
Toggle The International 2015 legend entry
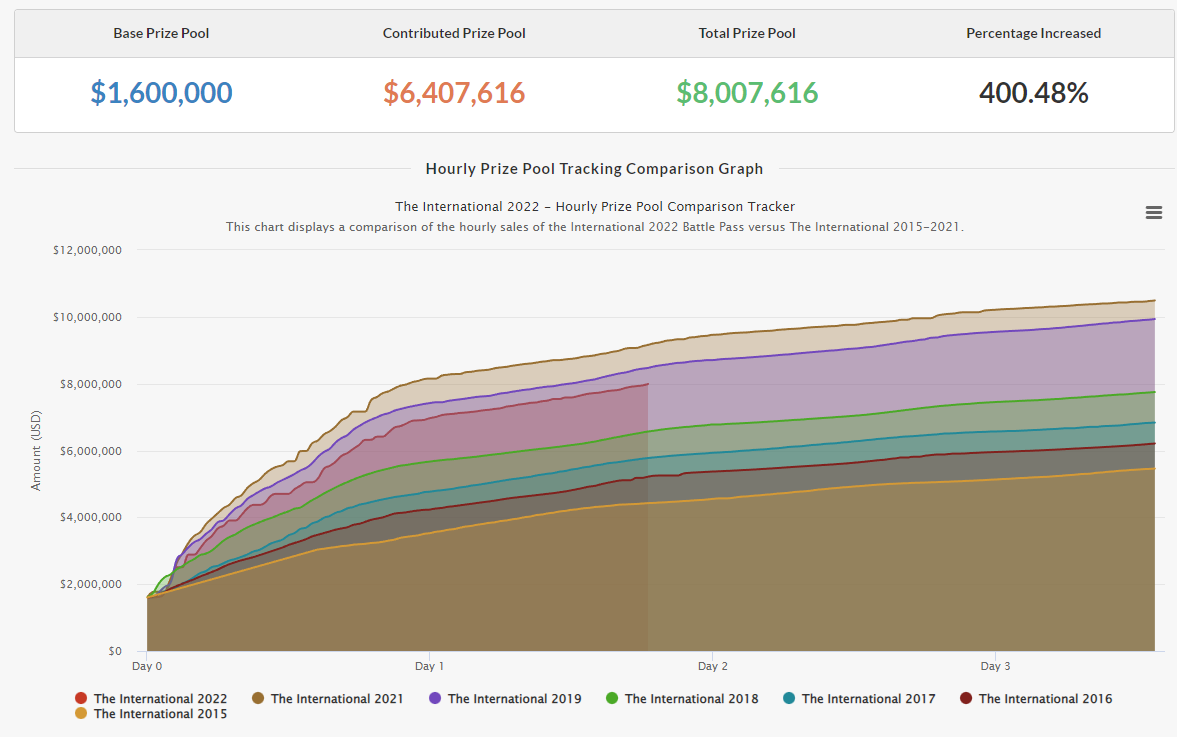pyautogui.click(x=160, y=714)
